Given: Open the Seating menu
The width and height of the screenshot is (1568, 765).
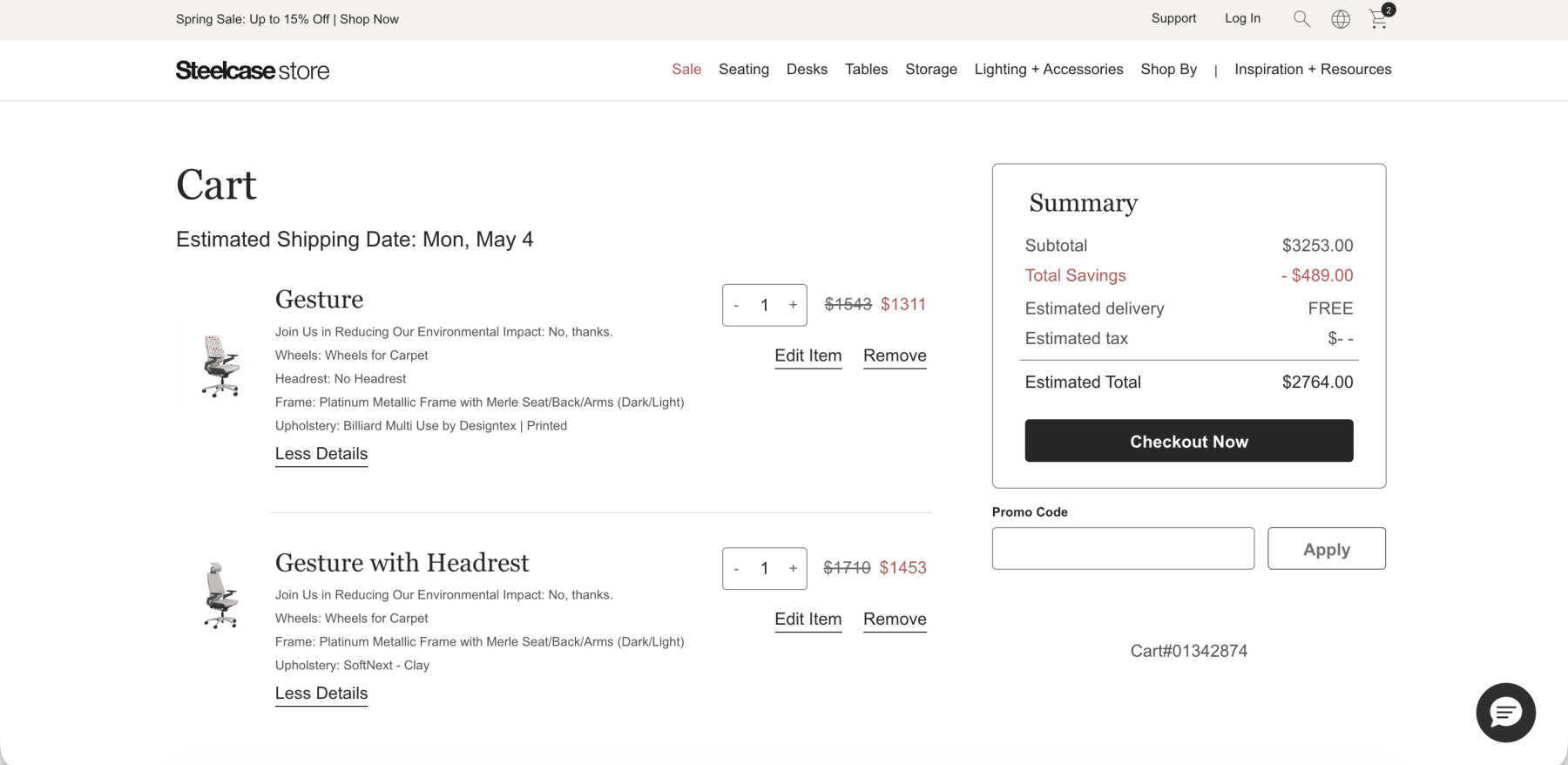Looking at the screenshot, I should (x=744, y=69).
